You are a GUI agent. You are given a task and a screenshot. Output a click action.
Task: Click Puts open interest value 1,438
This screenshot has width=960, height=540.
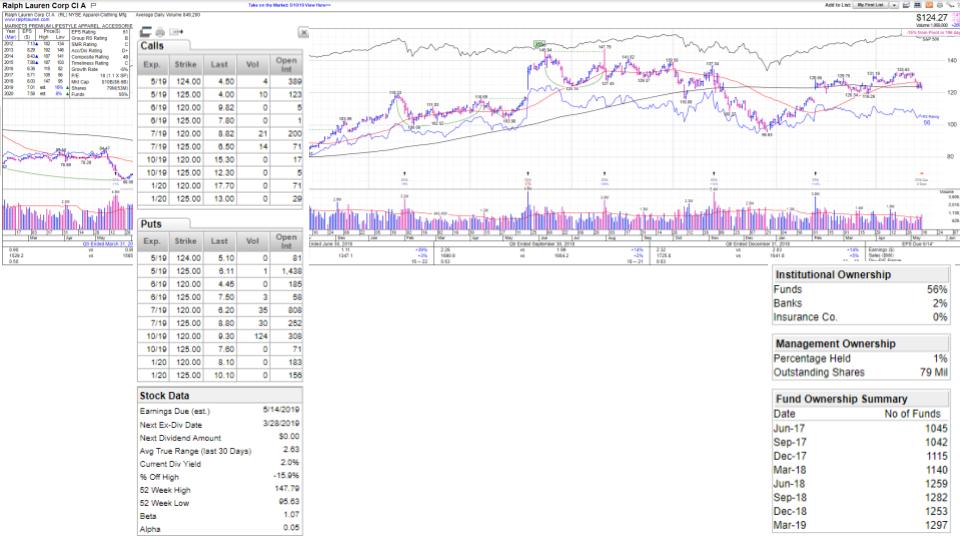point(291,271)
